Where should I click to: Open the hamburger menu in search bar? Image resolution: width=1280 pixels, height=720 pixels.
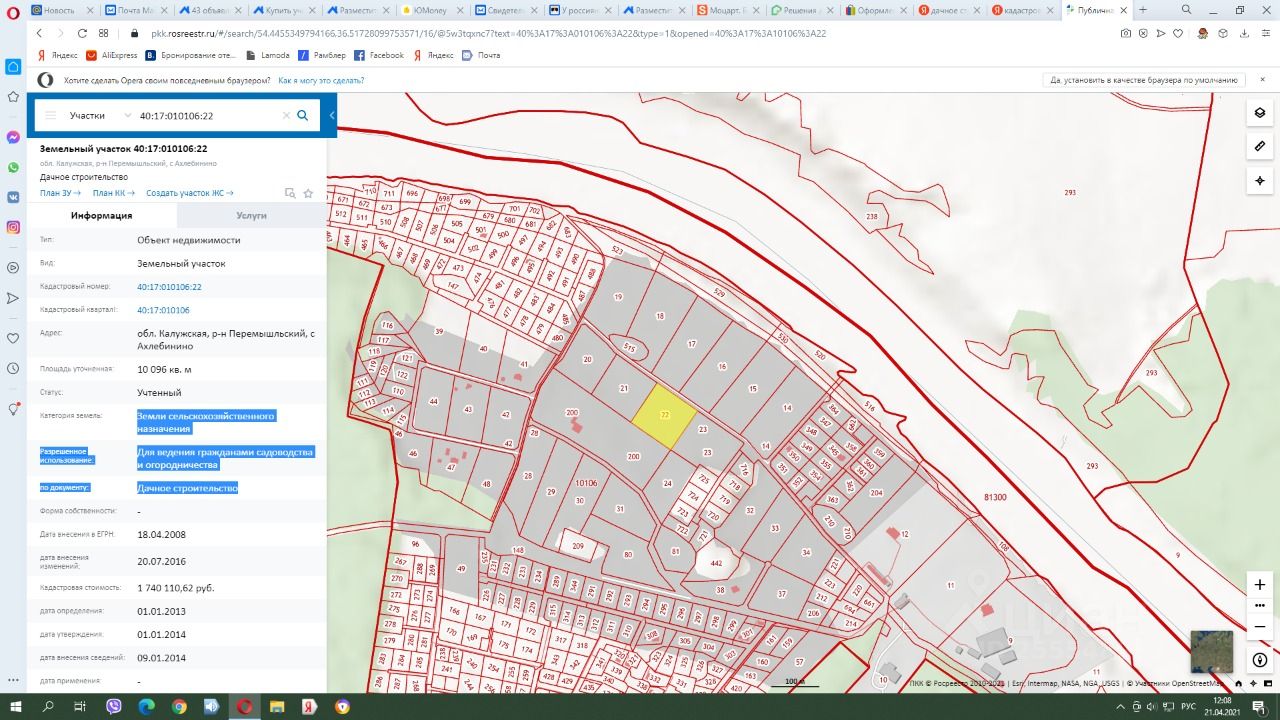coord(51,115)
